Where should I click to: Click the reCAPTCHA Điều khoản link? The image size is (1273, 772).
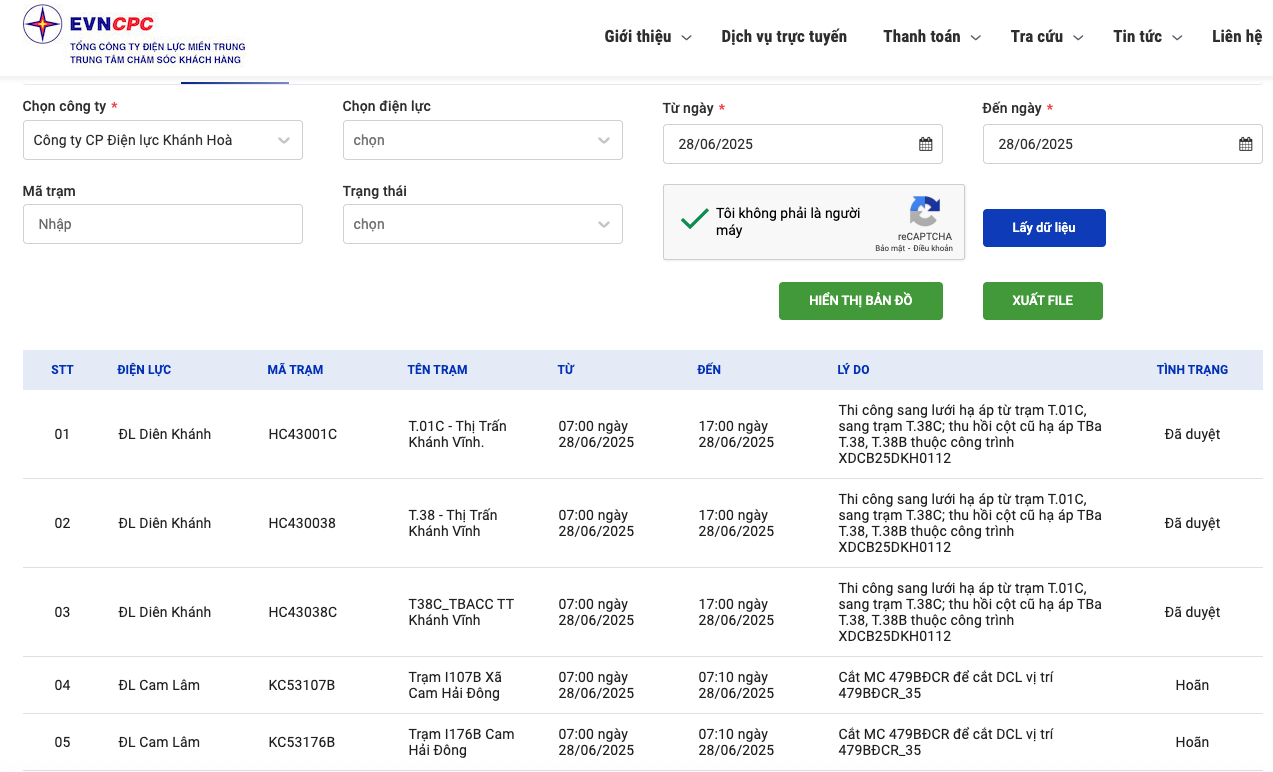[934, 248]
